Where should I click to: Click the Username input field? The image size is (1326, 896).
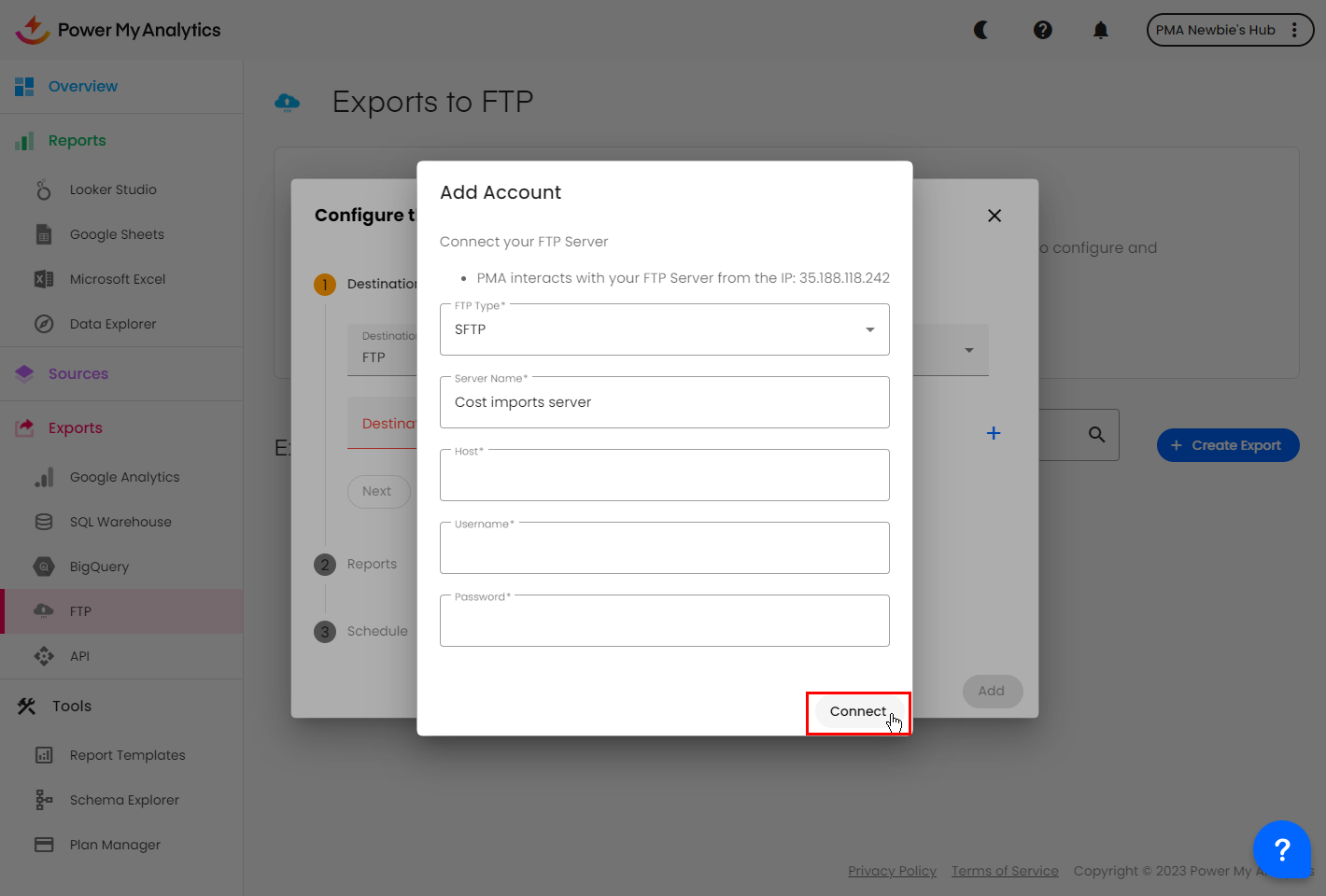(664, 549)
